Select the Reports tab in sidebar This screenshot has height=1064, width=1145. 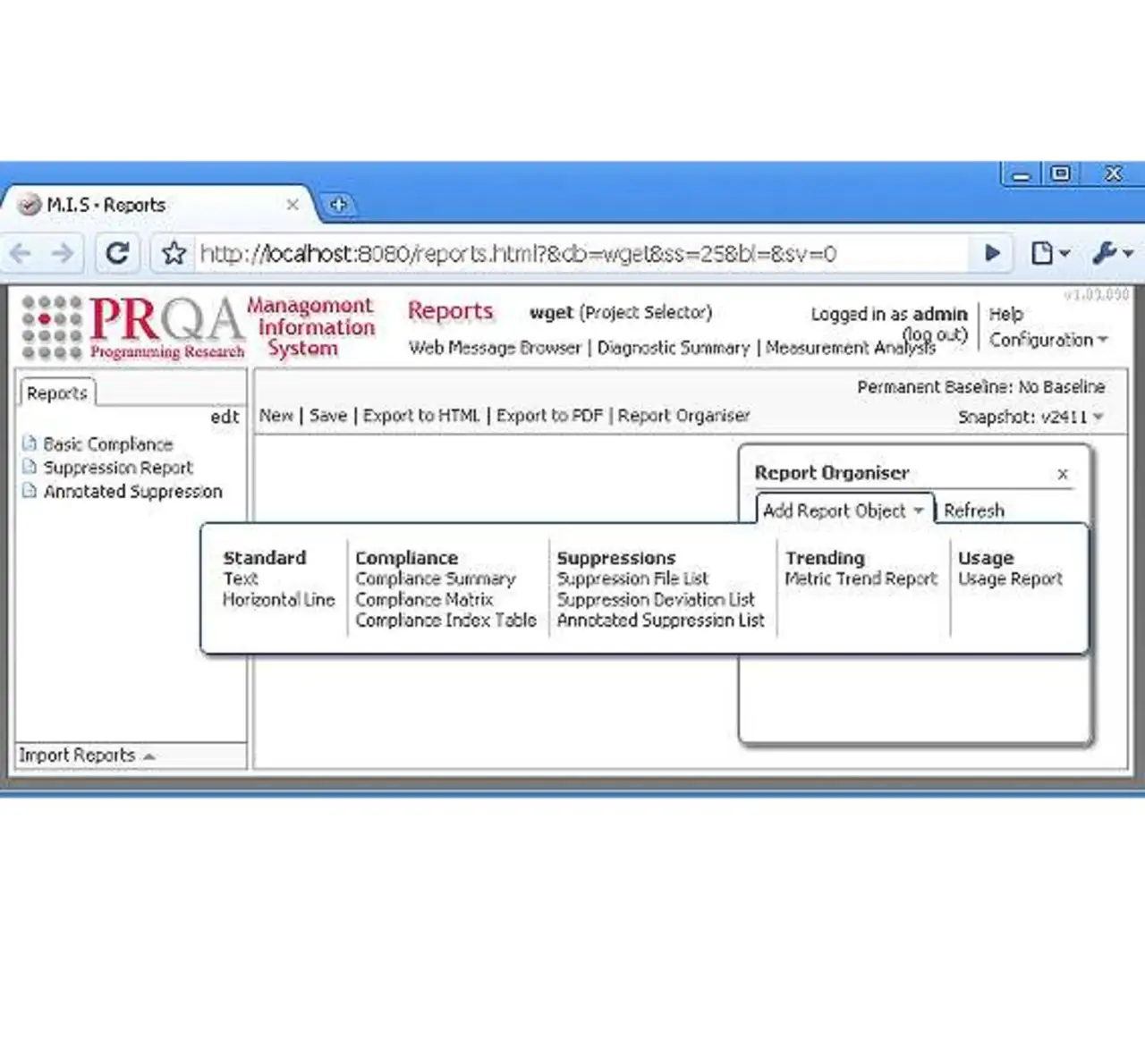click(x=57, y=393)
